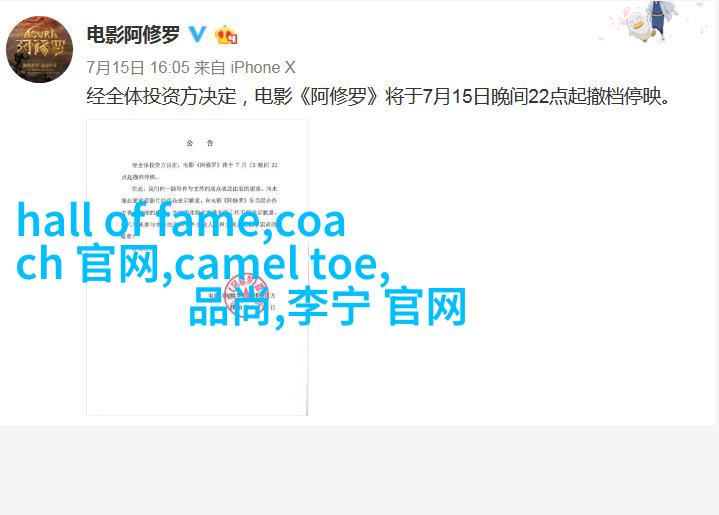The width and height of the screenshot is (719, 515).
Task: Click the grey empty area below the post
Action: [x=360, y=470]
